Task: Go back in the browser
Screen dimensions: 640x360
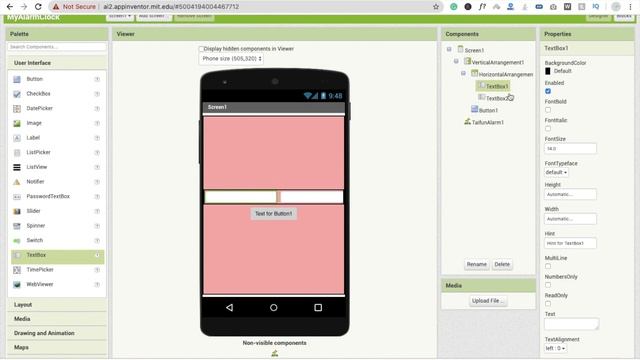Action: 9,7
